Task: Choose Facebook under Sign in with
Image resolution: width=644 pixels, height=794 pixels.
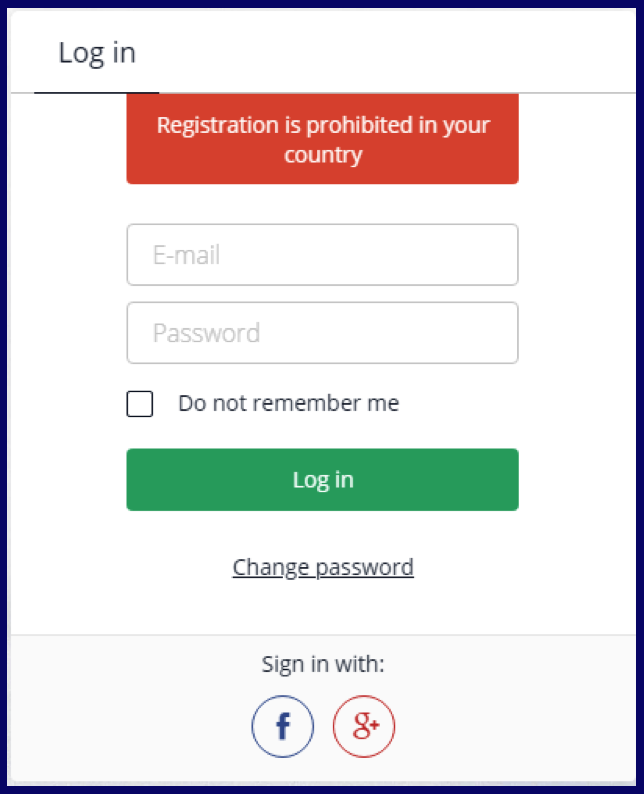Action: (283, 726)
